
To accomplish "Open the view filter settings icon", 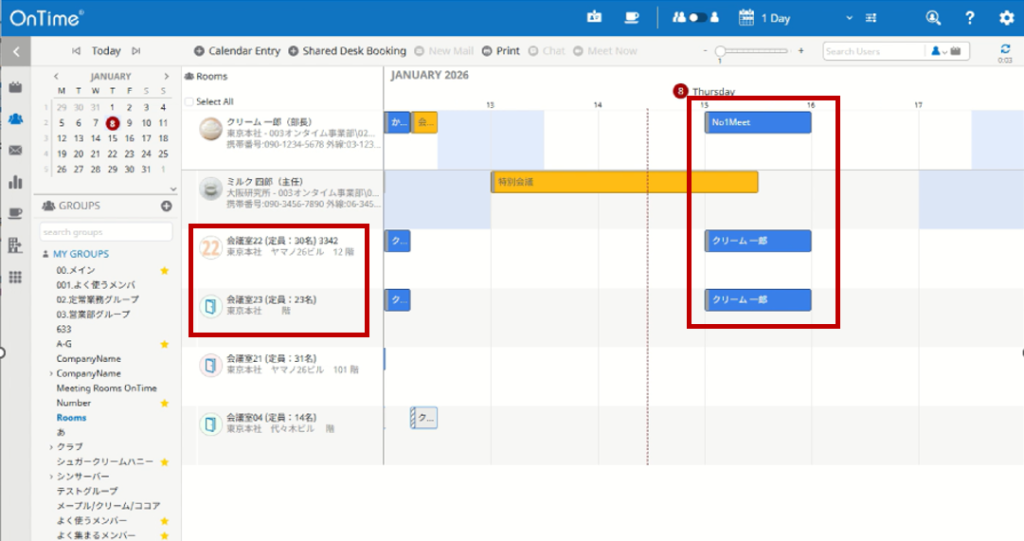I will tap(872, 18).
